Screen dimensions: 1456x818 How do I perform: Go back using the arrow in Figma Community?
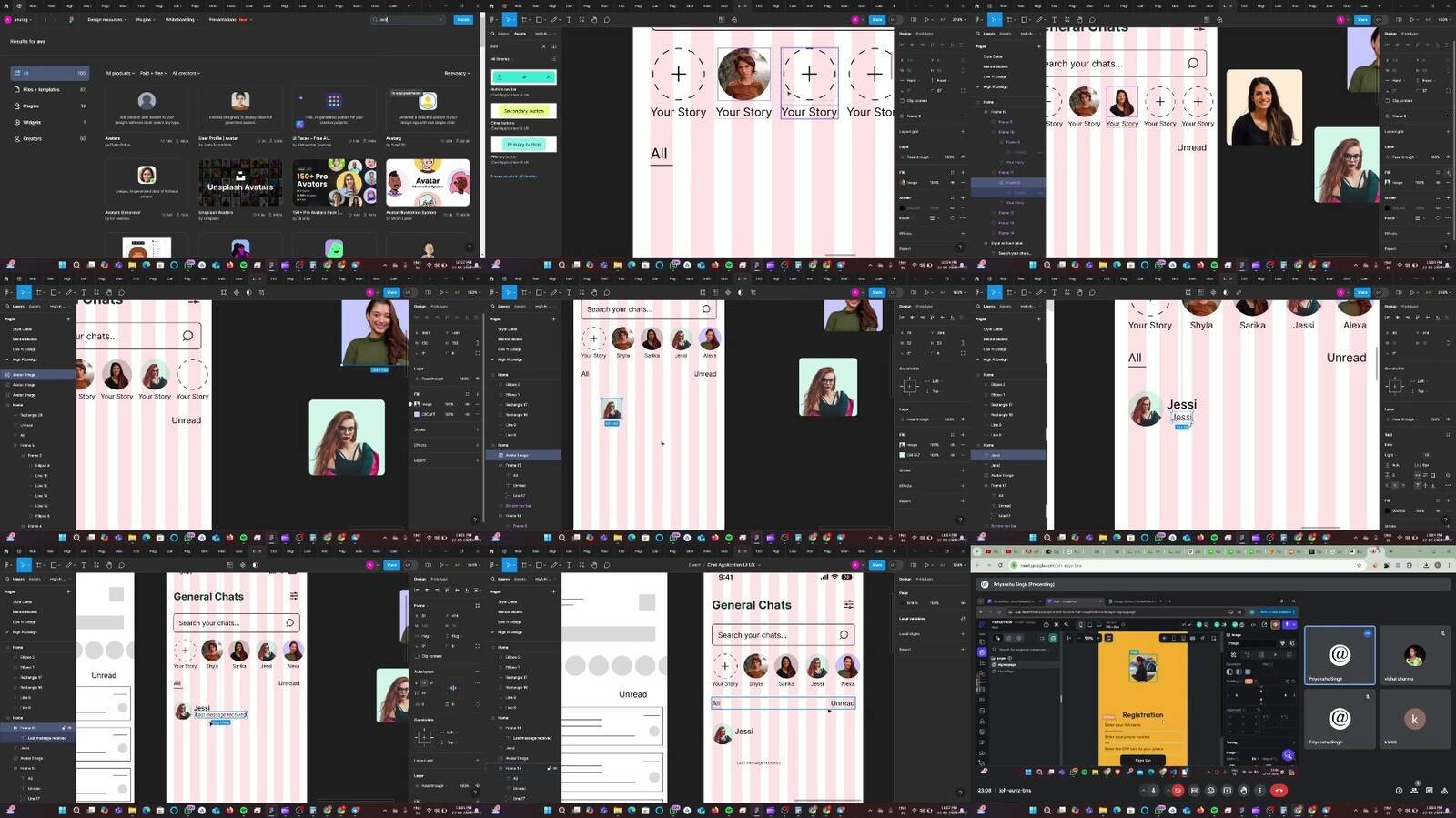(45, 20)
